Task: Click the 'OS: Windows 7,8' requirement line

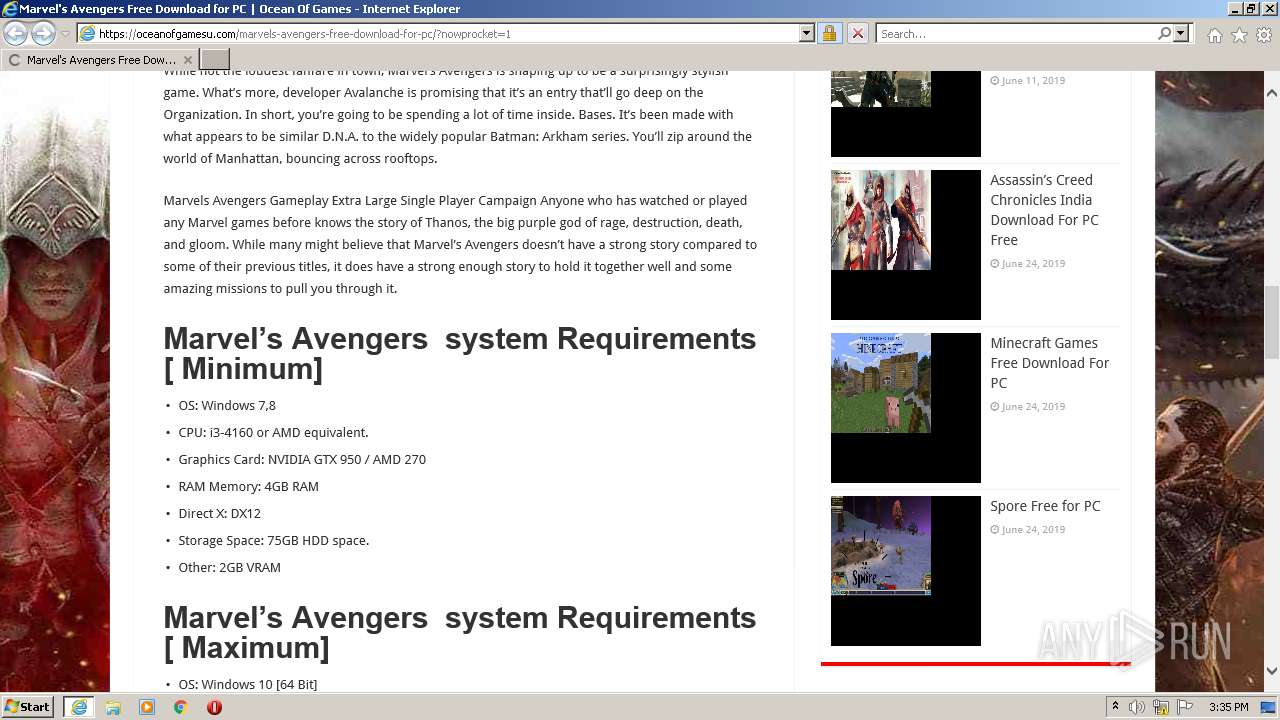Action: coord(227,405)
